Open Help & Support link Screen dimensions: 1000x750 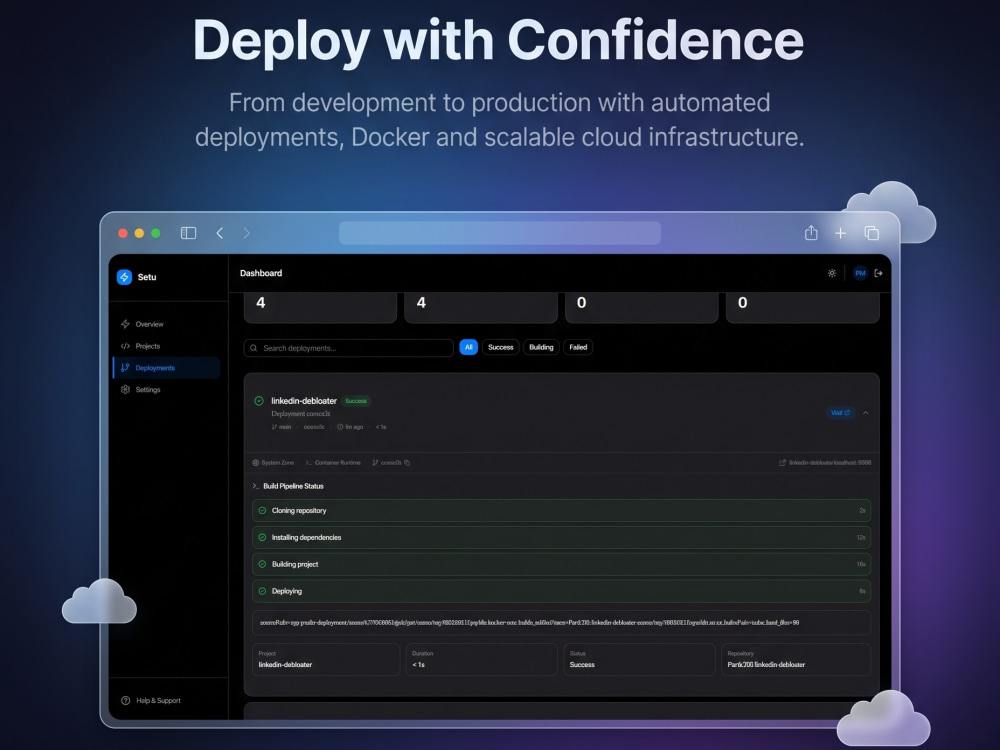pos(151,700)
